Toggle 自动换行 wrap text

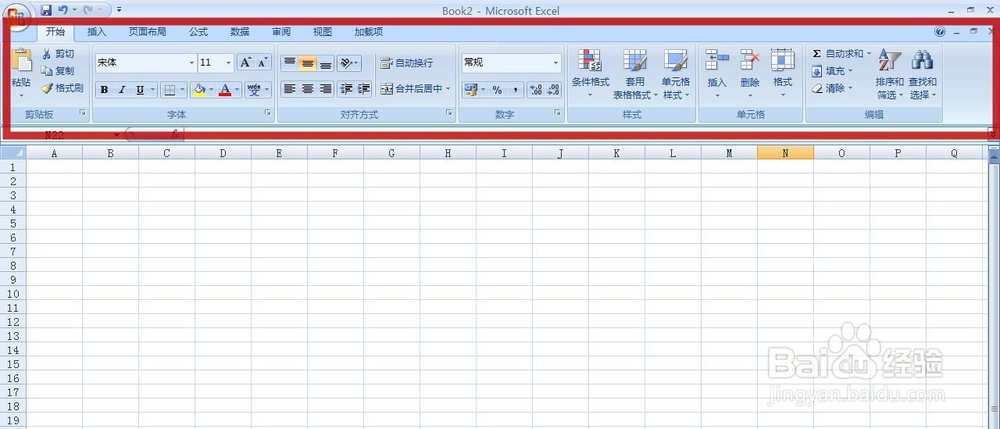[x=407, y=62]
